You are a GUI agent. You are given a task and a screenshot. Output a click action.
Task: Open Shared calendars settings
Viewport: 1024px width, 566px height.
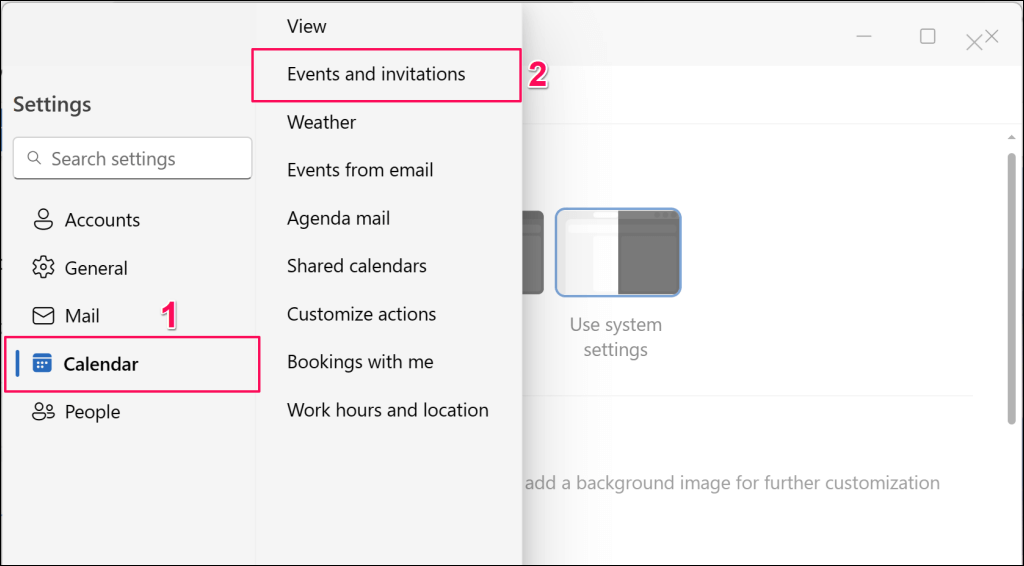point(357,266)
